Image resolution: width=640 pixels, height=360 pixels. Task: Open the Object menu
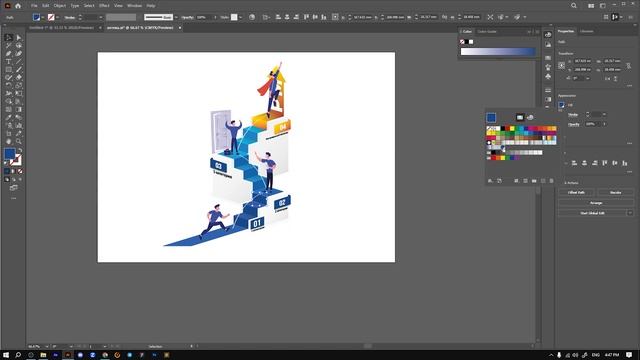click(x=60, y=6)
